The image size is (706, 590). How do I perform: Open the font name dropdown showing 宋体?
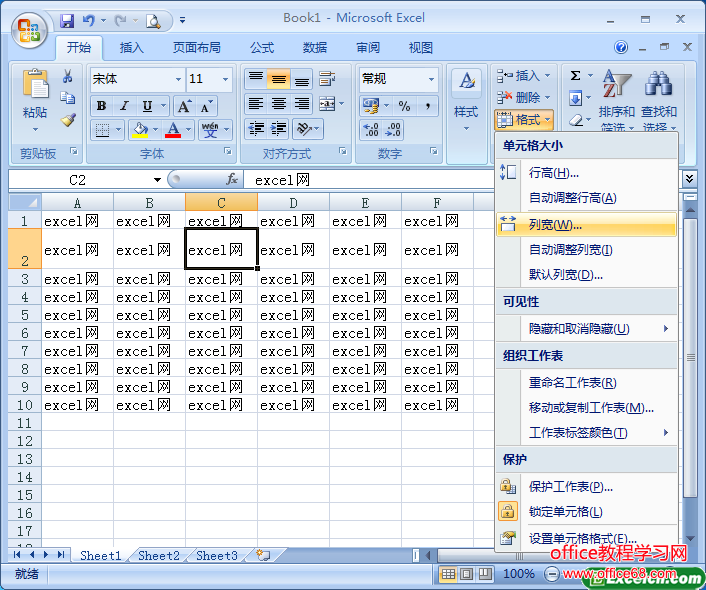click(x=137, y=79)
